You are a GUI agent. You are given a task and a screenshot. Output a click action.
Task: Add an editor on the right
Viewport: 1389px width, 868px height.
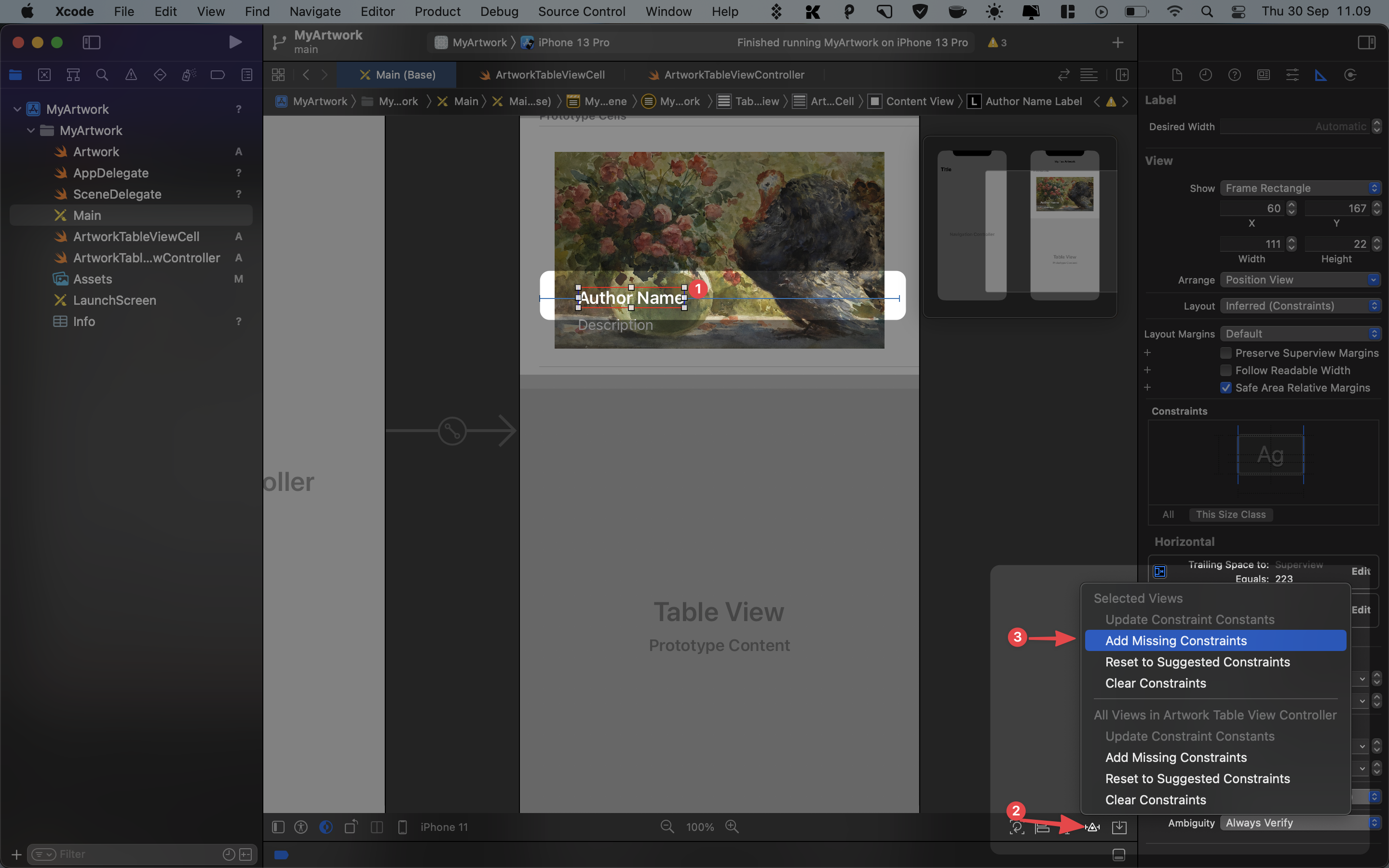point(1122,75)
